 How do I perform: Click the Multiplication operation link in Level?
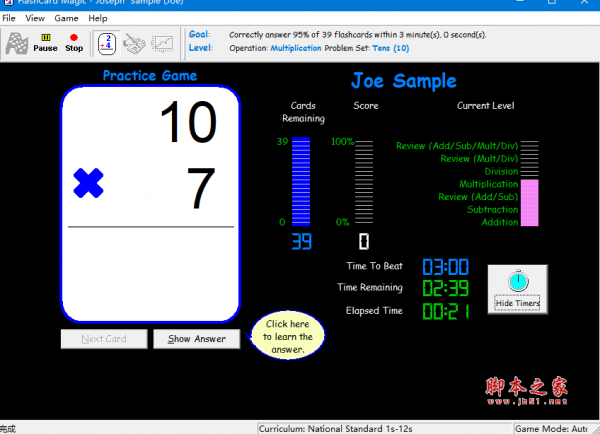pos(296,48)
